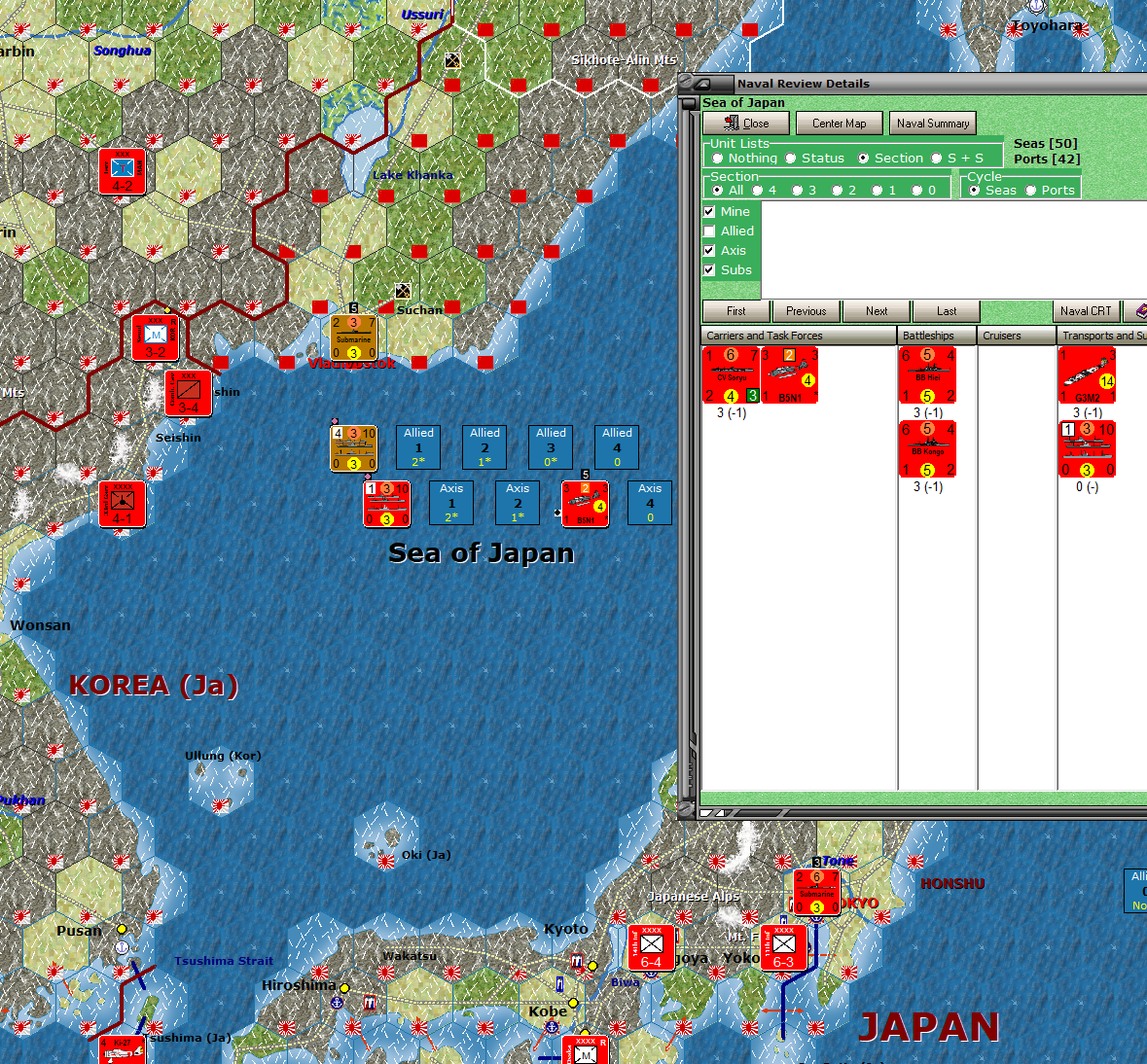
Task: Click the Seas [50] count text
Action: [x=1045, y=143]
